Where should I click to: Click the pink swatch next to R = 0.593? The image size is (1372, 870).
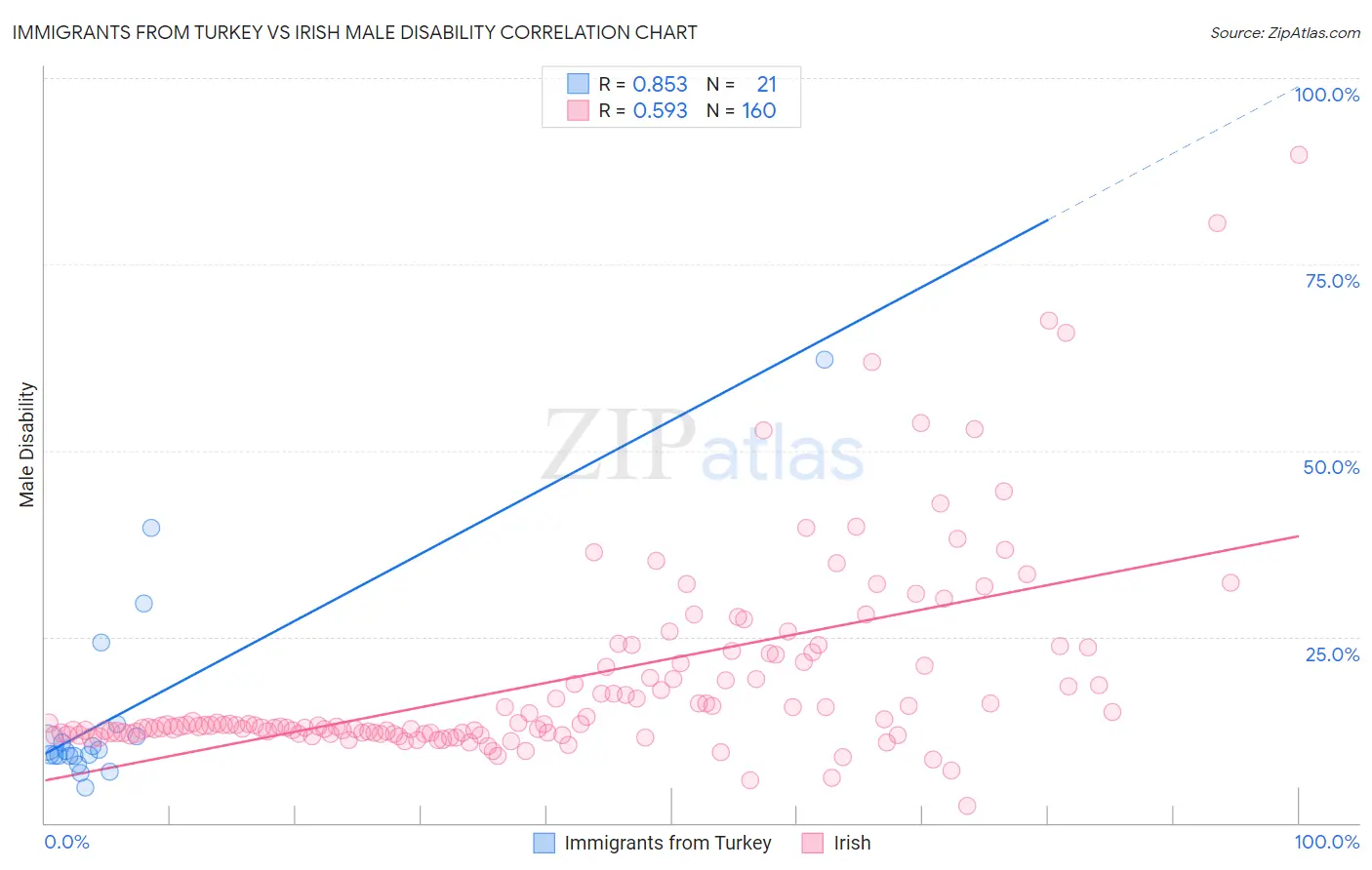pos(578,110)
